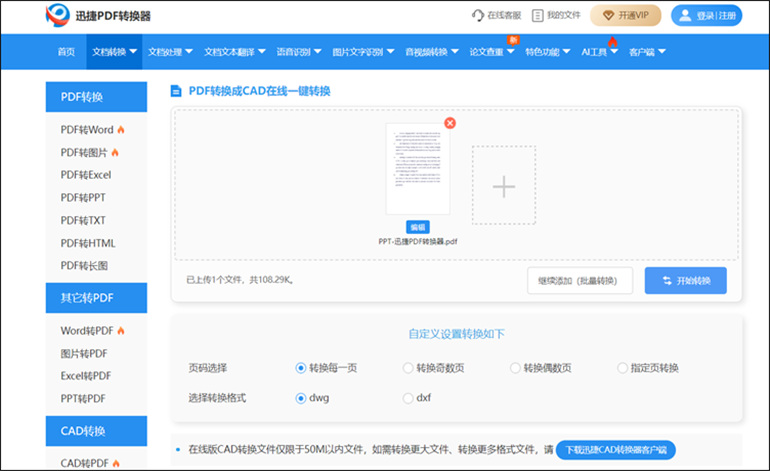Remove uploaded PDF with red X icon
Image resolution: width=770 pixels, height=471 pixels.
[450, 123]
